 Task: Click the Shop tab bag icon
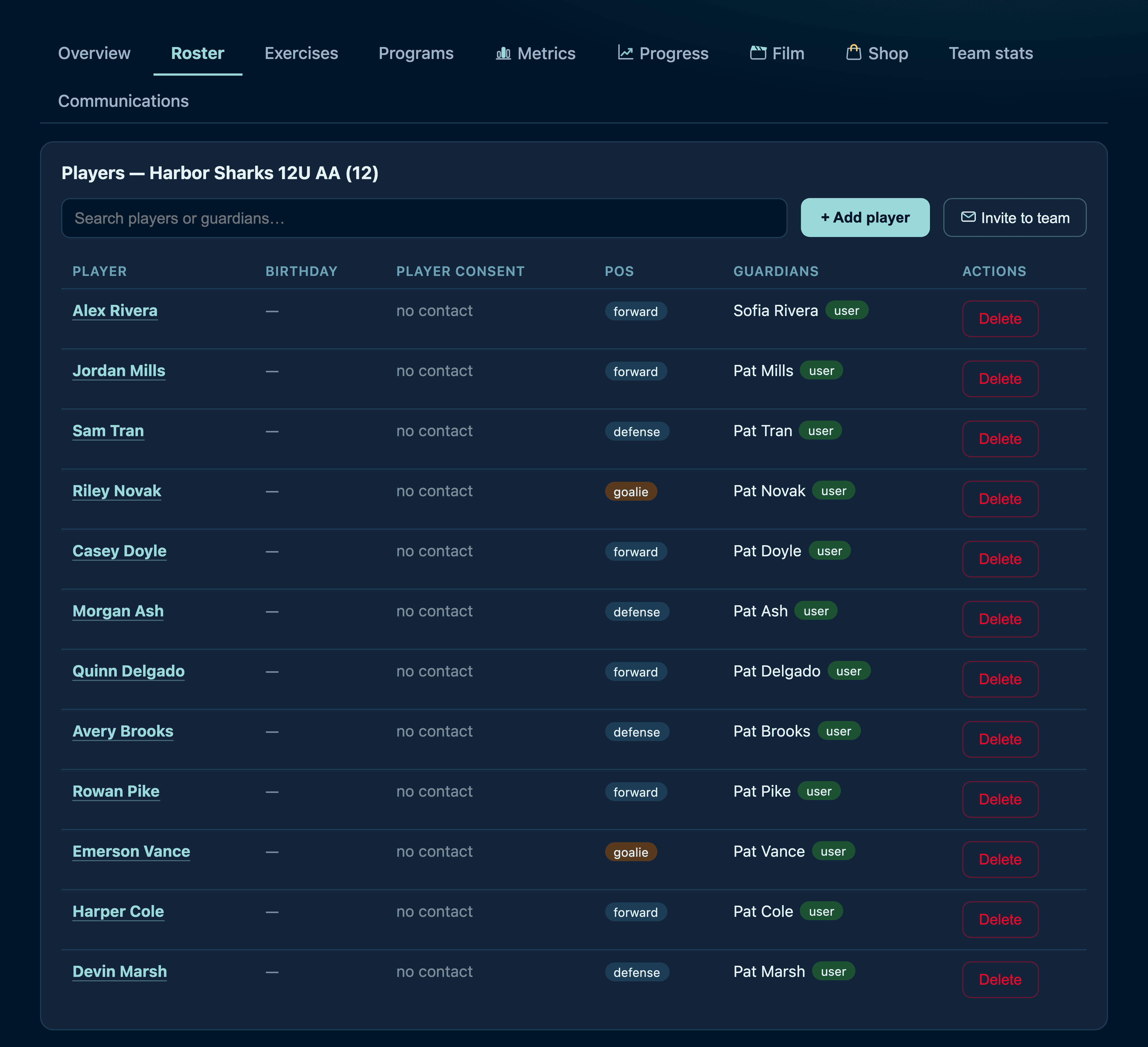pyautogui.click(x=853, y=52)
